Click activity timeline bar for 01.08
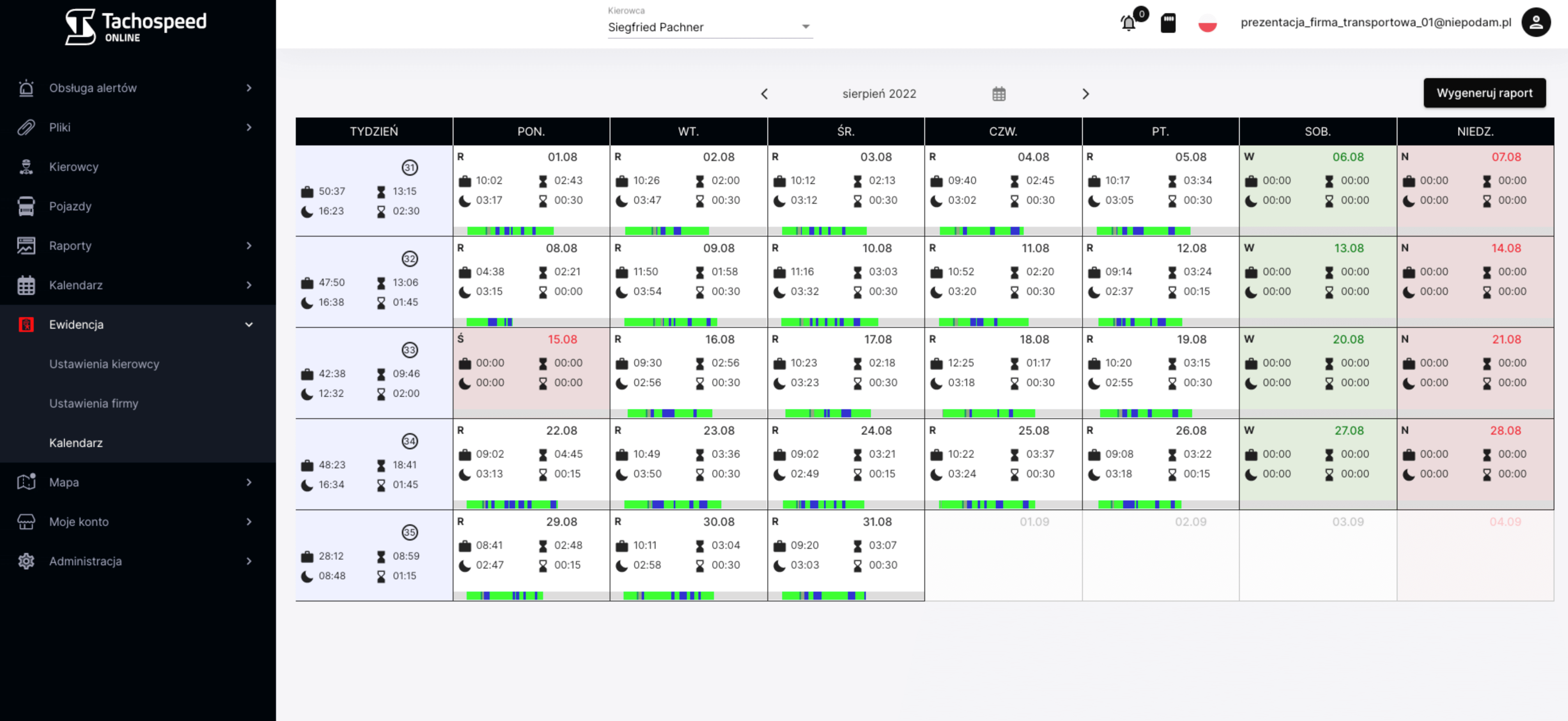This screenshot has height=721, width=1568. (x=510, y=231)
